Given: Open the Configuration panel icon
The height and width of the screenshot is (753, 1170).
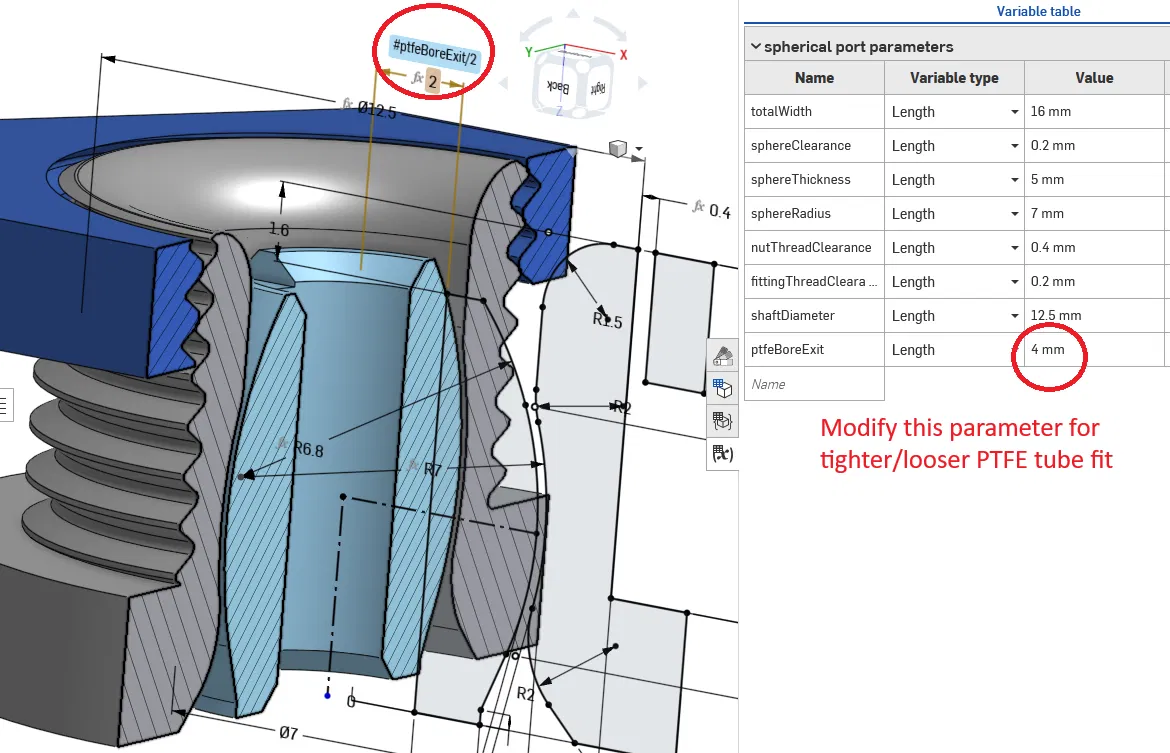Looking at the screenshot, I should coord(722,388).
